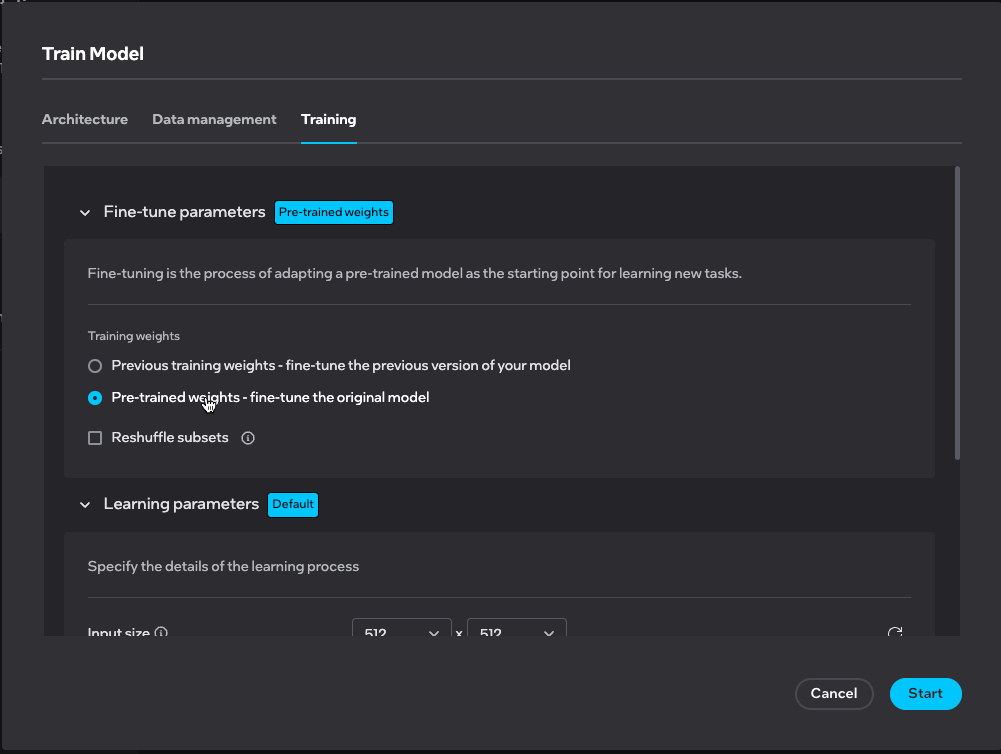Image resolution: width=1001 pixels, height=754 pixels.
Task: Switch to the Architecture tab
Action: point(85,119)
